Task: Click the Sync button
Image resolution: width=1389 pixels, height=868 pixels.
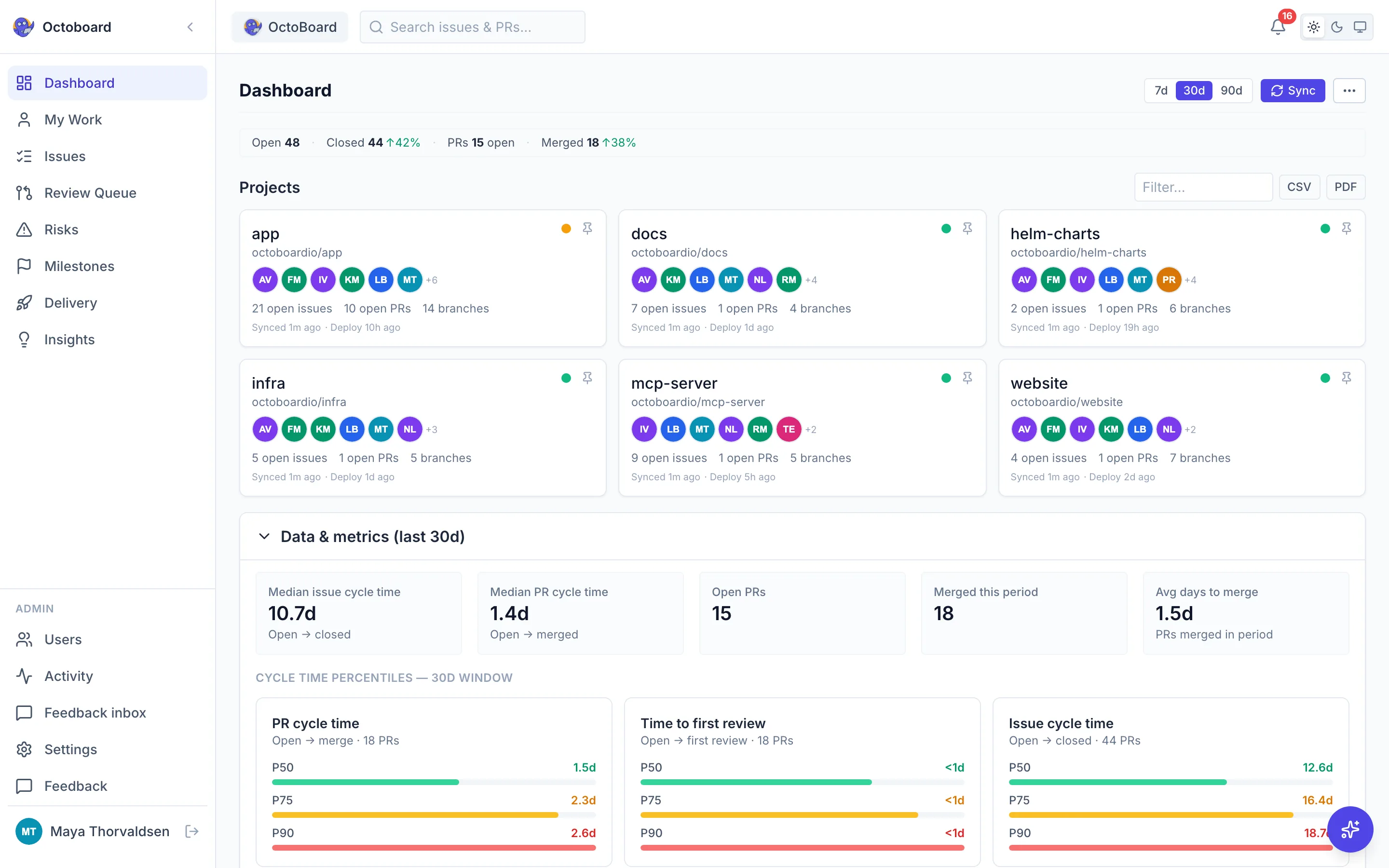Action: [x=1293, y=91]
